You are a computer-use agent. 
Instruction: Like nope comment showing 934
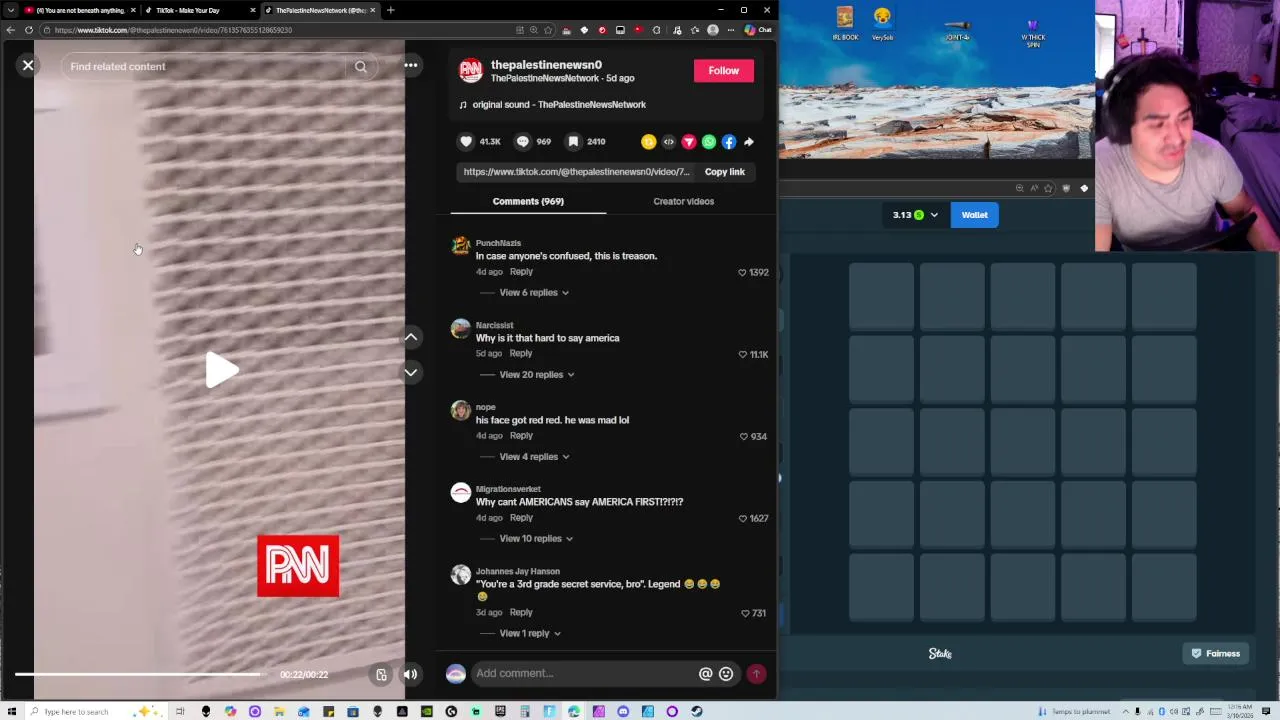click(x=743, y=437)
